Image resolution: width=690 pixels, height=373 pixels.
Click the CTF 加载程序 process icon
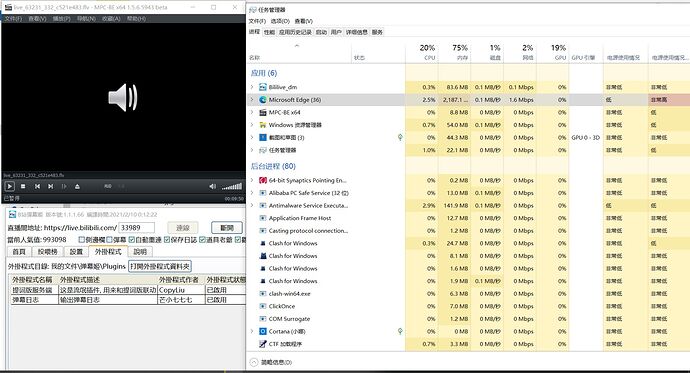pos(263,344)
